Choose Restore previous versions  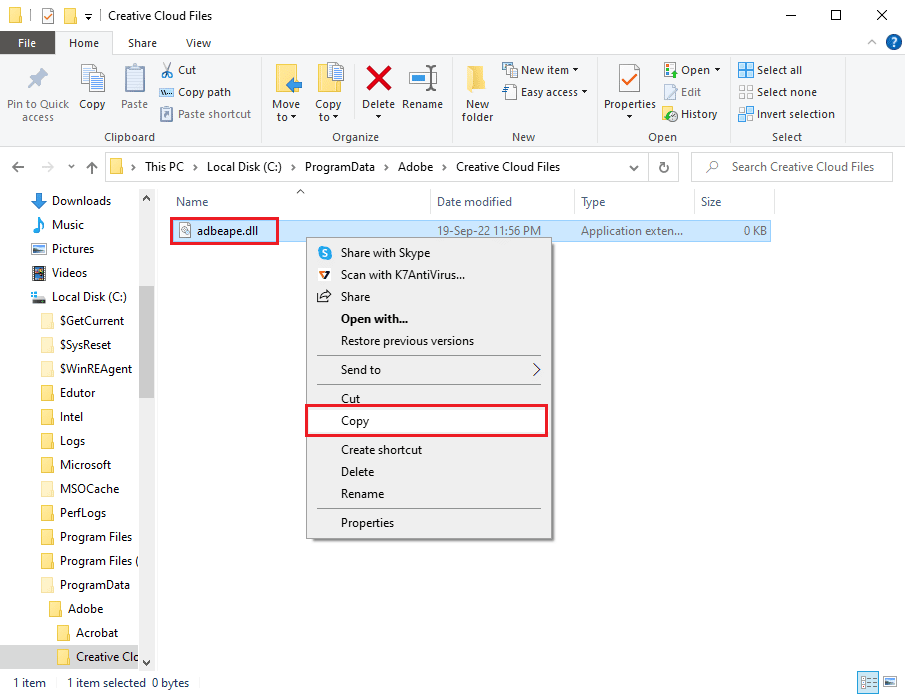428,341
